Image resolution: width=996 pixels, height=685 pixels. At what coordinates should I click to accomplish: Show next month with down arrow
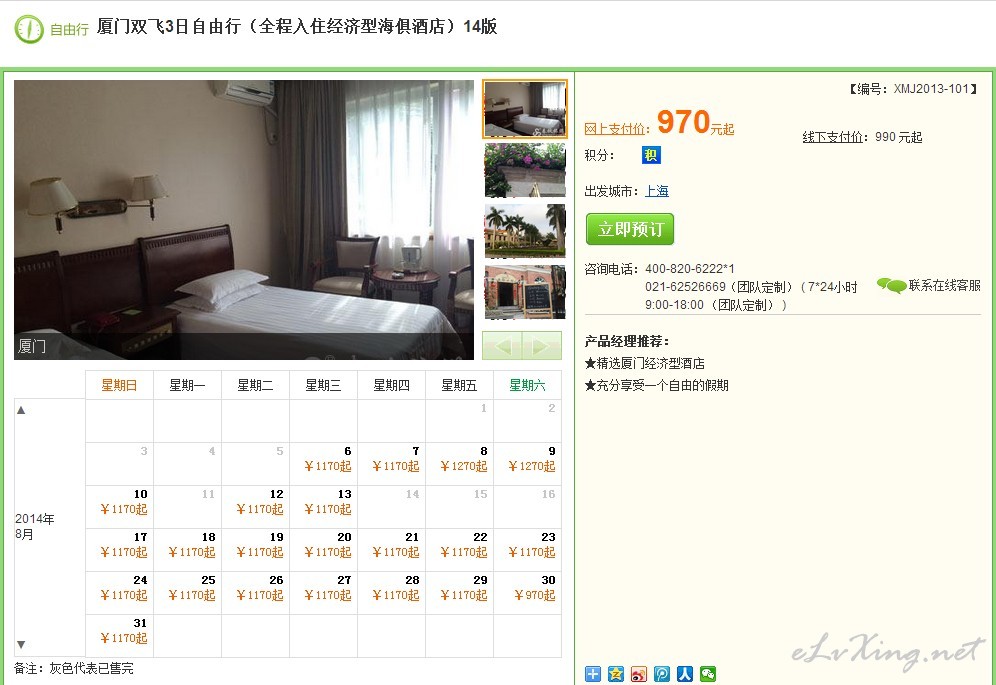click(21, 644)
